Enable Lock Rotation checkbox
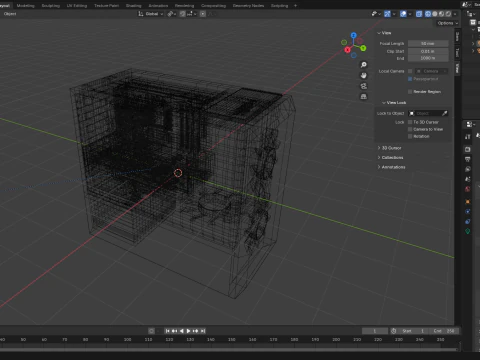Screen dimensions: 480x360 pos(410,136)
